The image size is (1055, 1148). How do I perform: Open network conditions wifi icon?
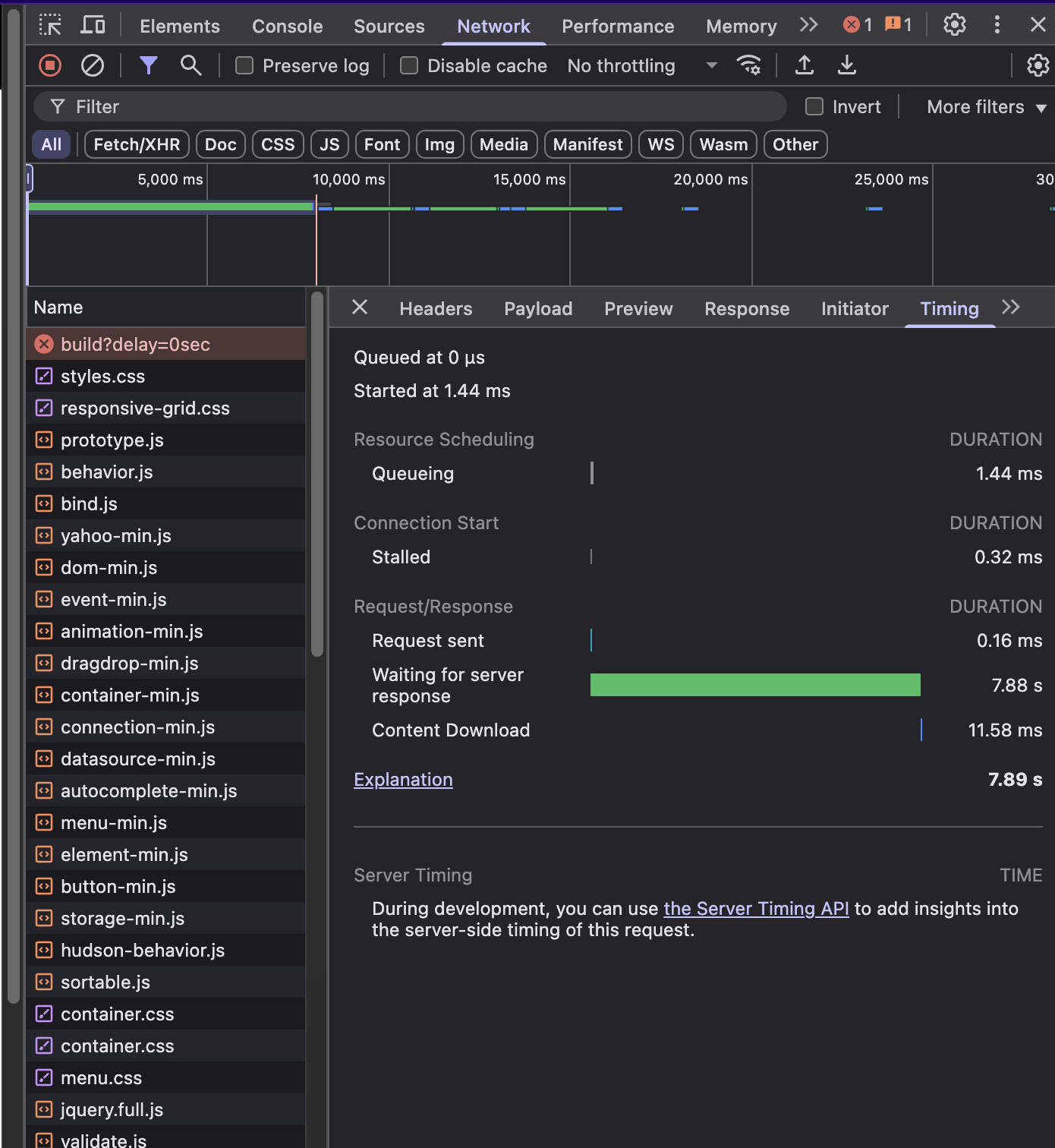pos(748,66)
